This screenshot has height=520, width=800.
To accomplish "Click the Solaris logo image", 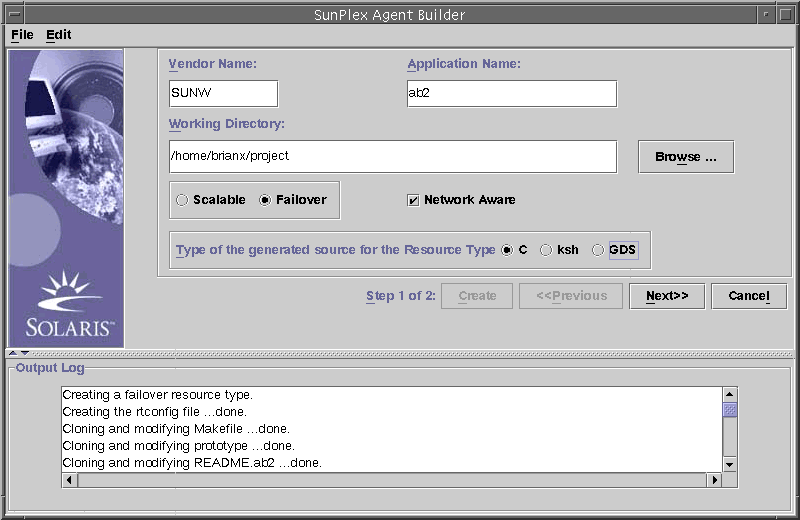I will click(x=66, y=199).
